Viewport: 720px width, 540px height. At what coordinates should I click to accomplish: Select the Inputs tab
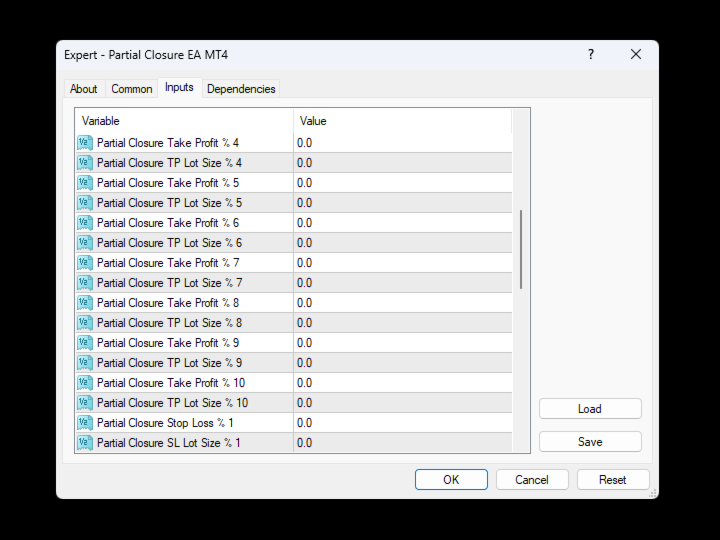click(179, 87)
